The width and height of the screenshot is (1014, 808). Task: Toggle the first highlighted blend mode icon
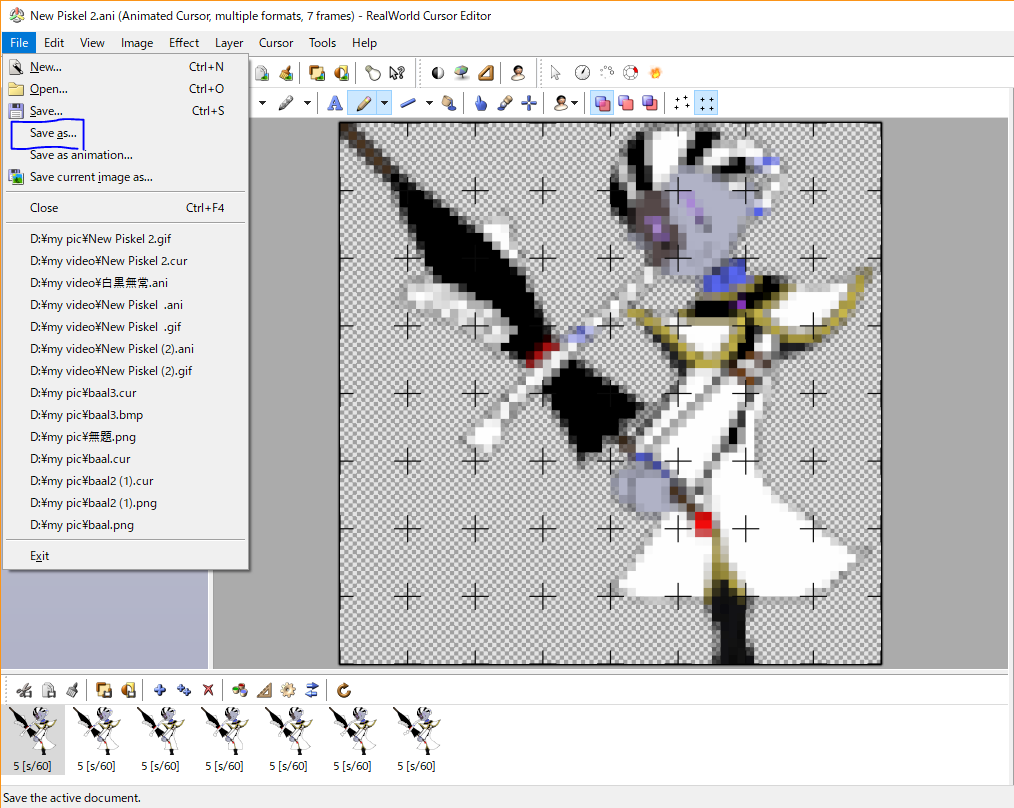coord(602,103)
